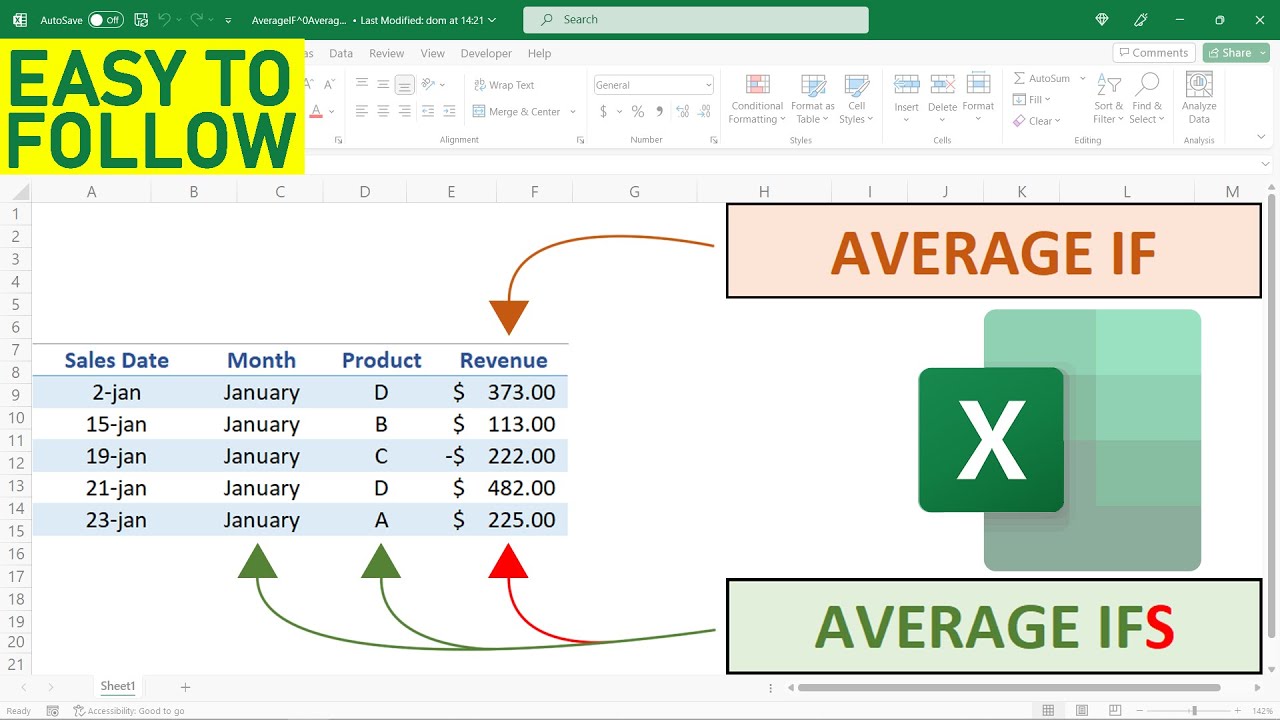Collapse the ribbon with the chevron
Screen dimensions: 1280x720
point(1261,138)
